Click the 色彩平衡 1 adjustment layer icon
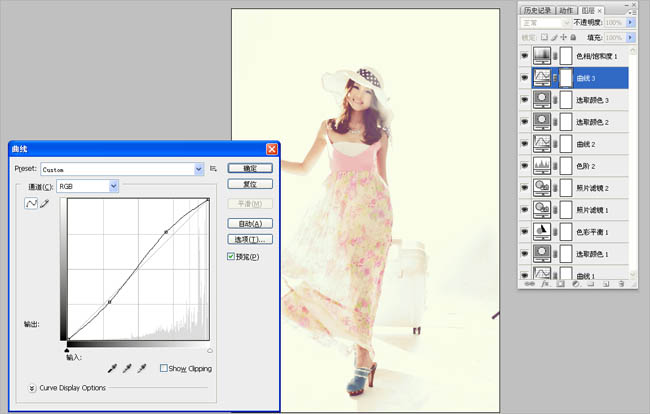650x414 pixels. point(543,231)
